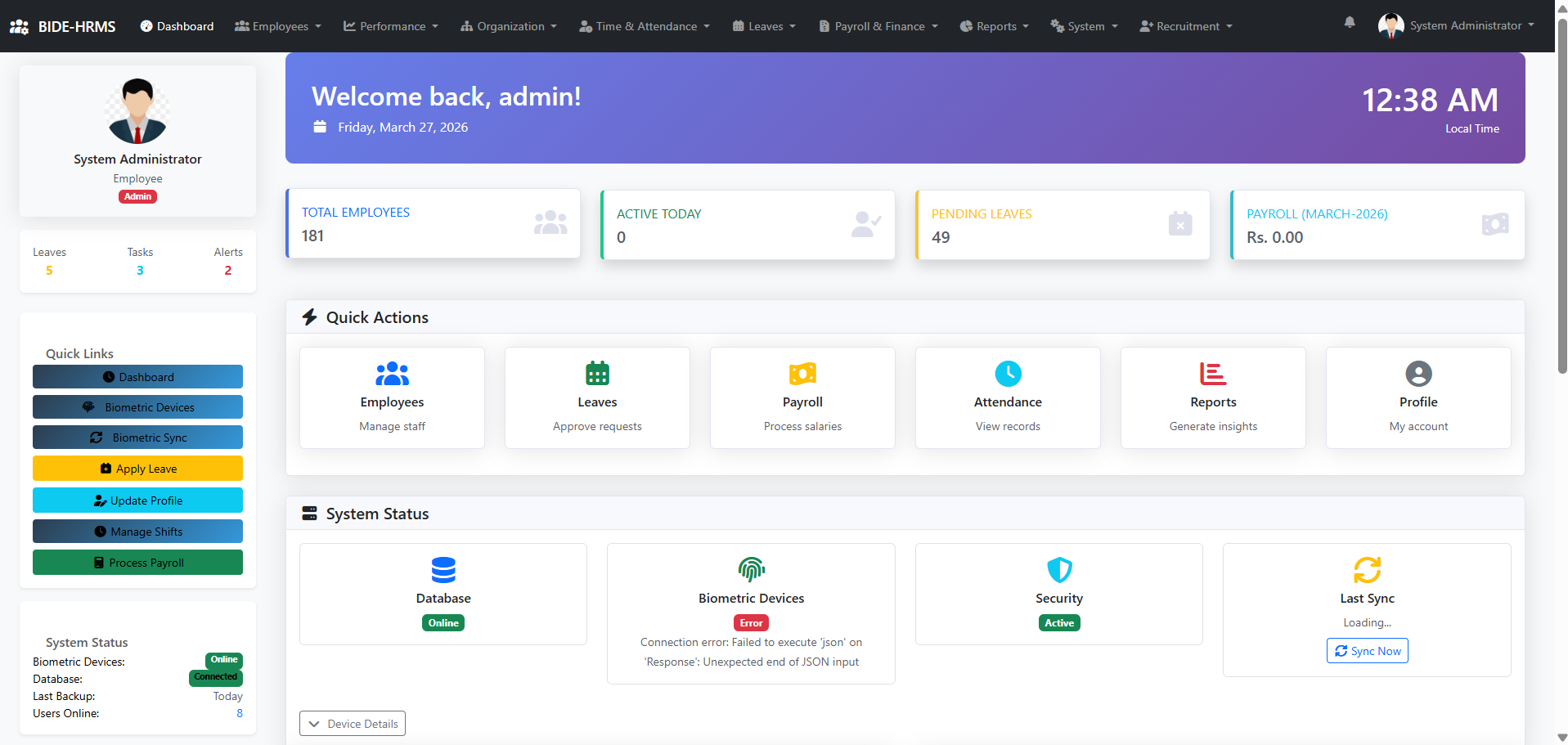Open the Attendance clock icon
Image resolution: width=1568 pixels, height=745 pixels.
pyautogui.click(x=1007, y=374)
